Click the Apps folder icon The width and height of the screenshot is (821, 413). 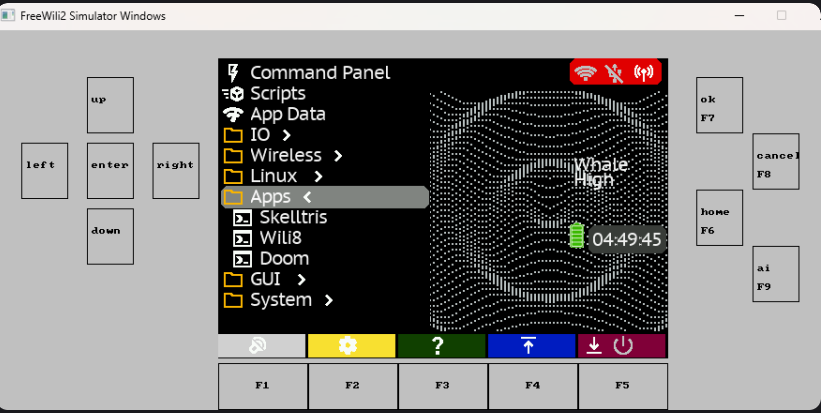click(233, 197)
